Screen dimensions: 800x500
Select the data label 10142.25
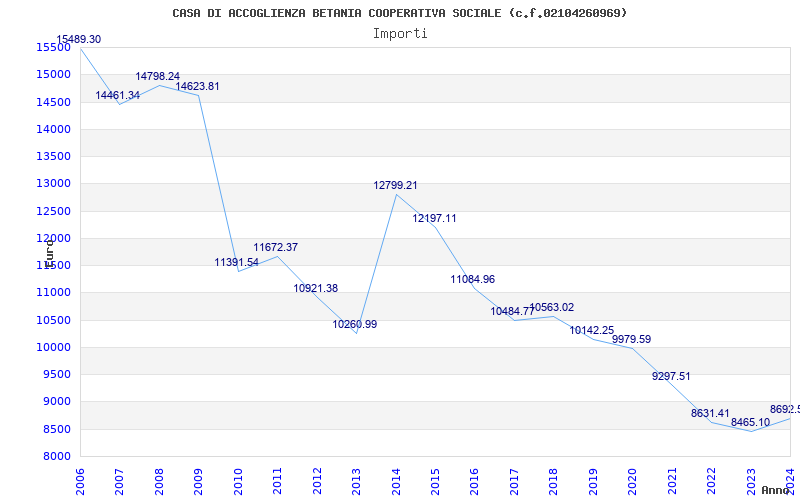pyautogui.click(x=591, y=330)
